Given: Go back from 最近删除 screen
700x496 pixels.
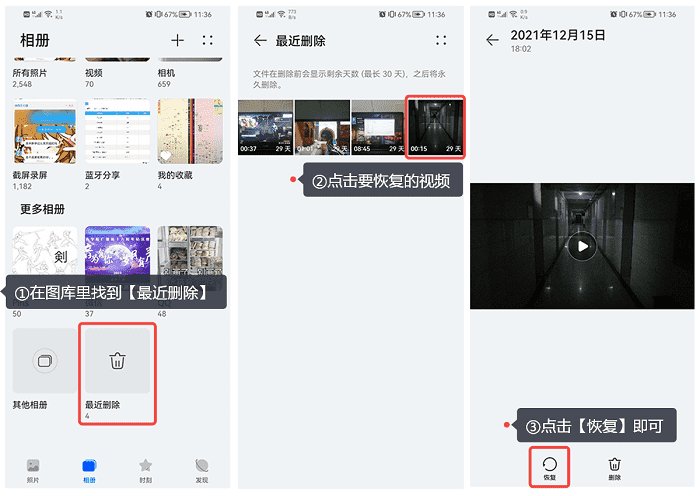Looking at the screenshot, I should (x=260, y=41).
